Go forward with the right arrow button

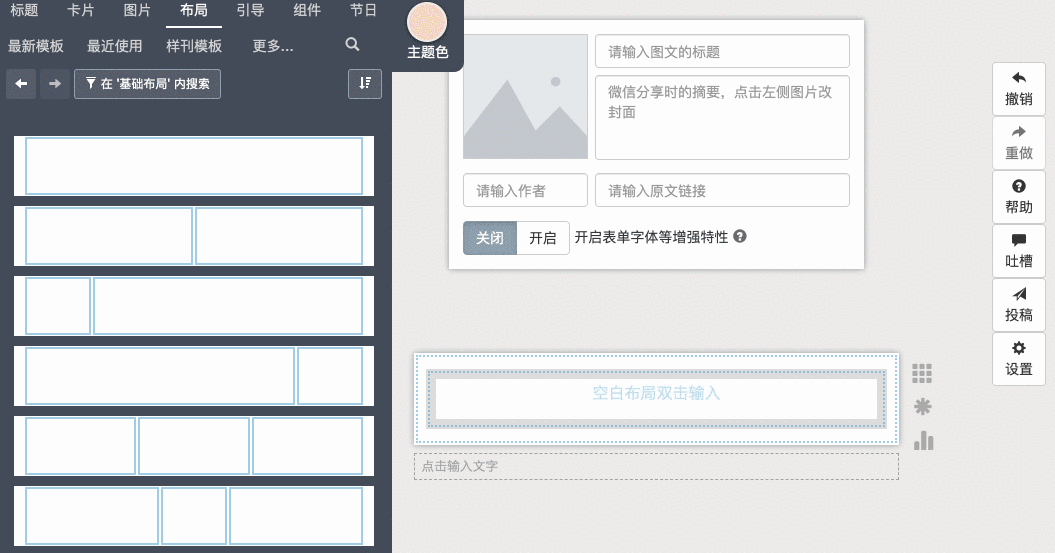point(54,83)
